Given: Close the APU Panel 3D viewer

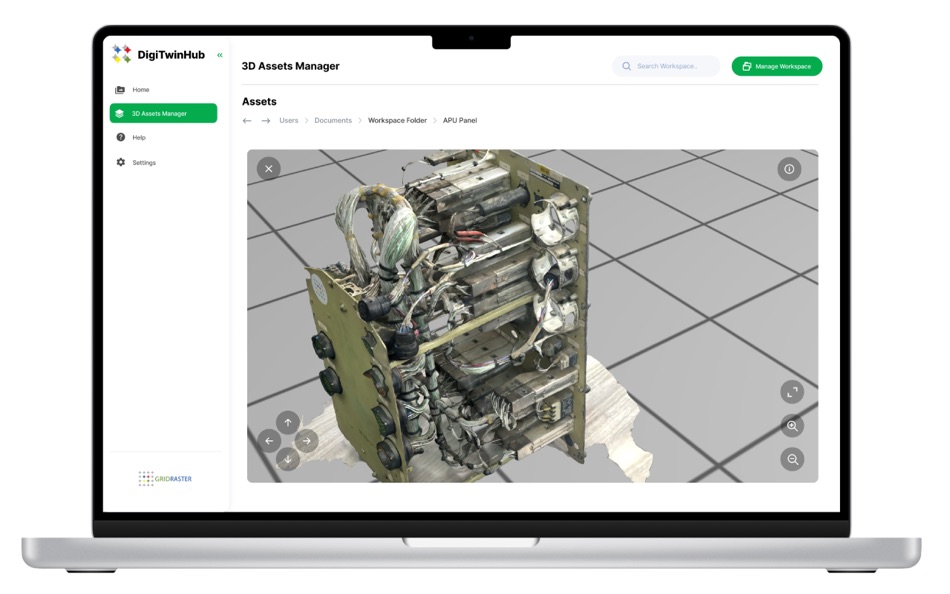Looking at the screenshot, I should pyautogui.click(x=268, y=168).
